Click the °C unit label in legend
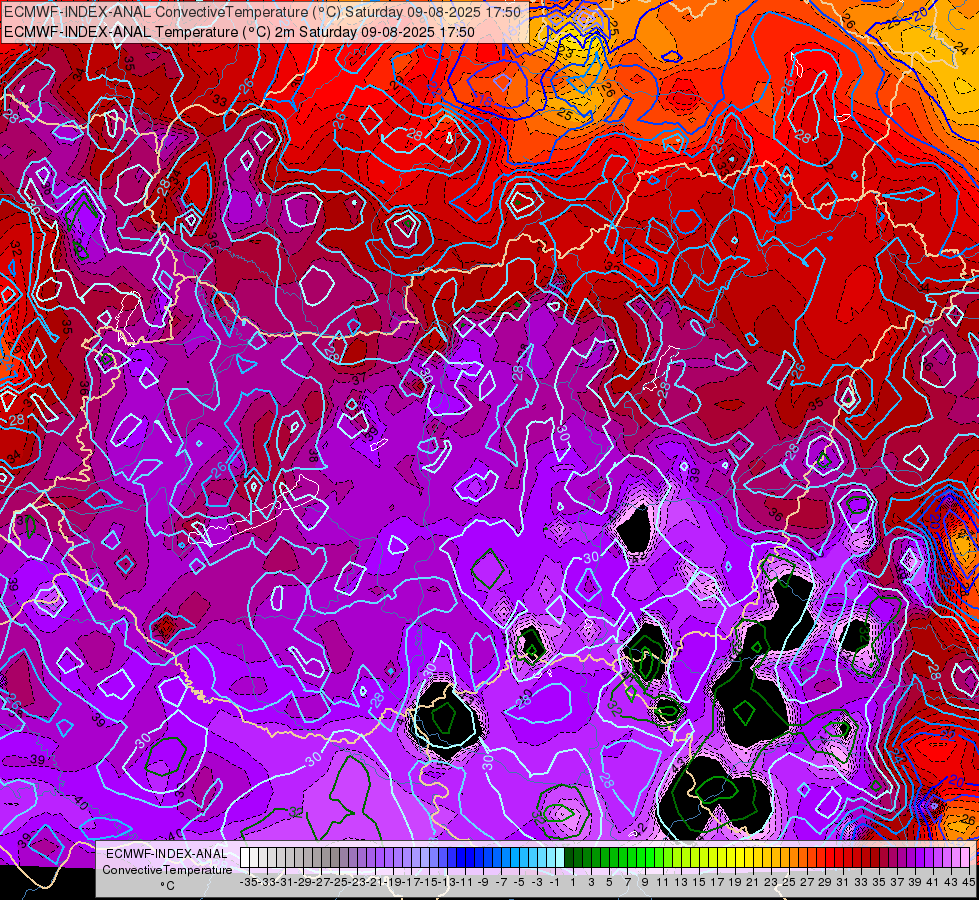 (x=167, y=886)
